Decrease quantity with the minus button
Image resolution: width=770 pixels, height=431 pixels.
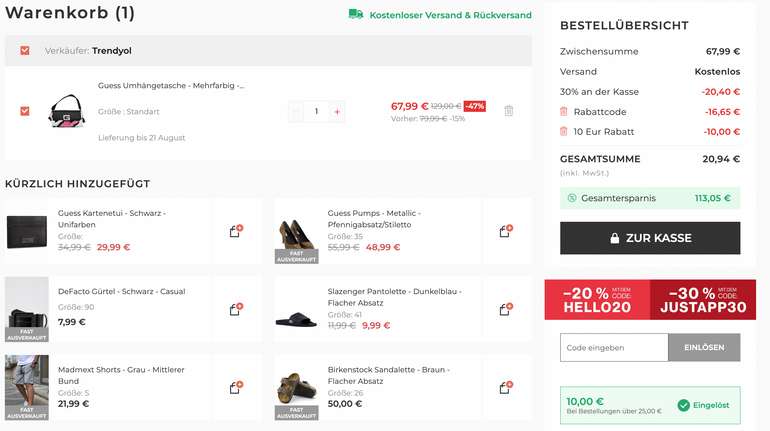click(296, 111)
